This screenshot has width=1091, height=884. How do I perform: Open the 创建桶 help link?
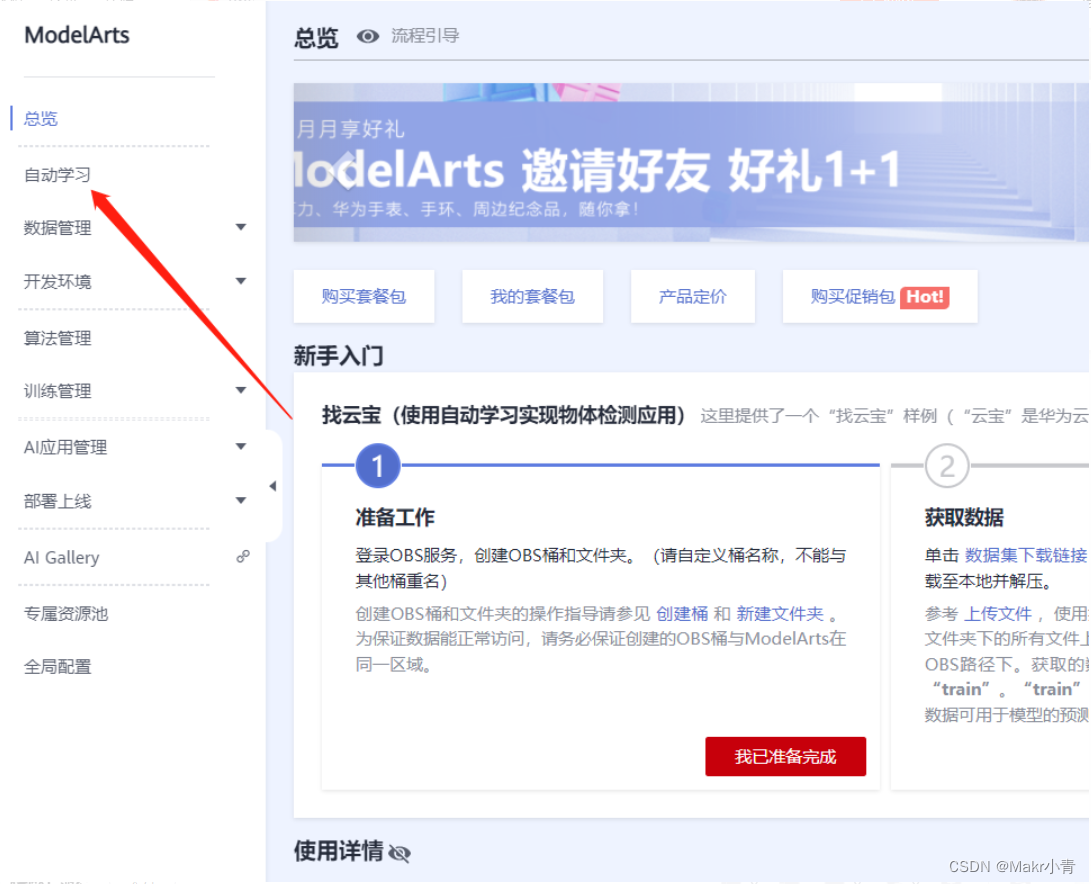(x=682, y=613)
